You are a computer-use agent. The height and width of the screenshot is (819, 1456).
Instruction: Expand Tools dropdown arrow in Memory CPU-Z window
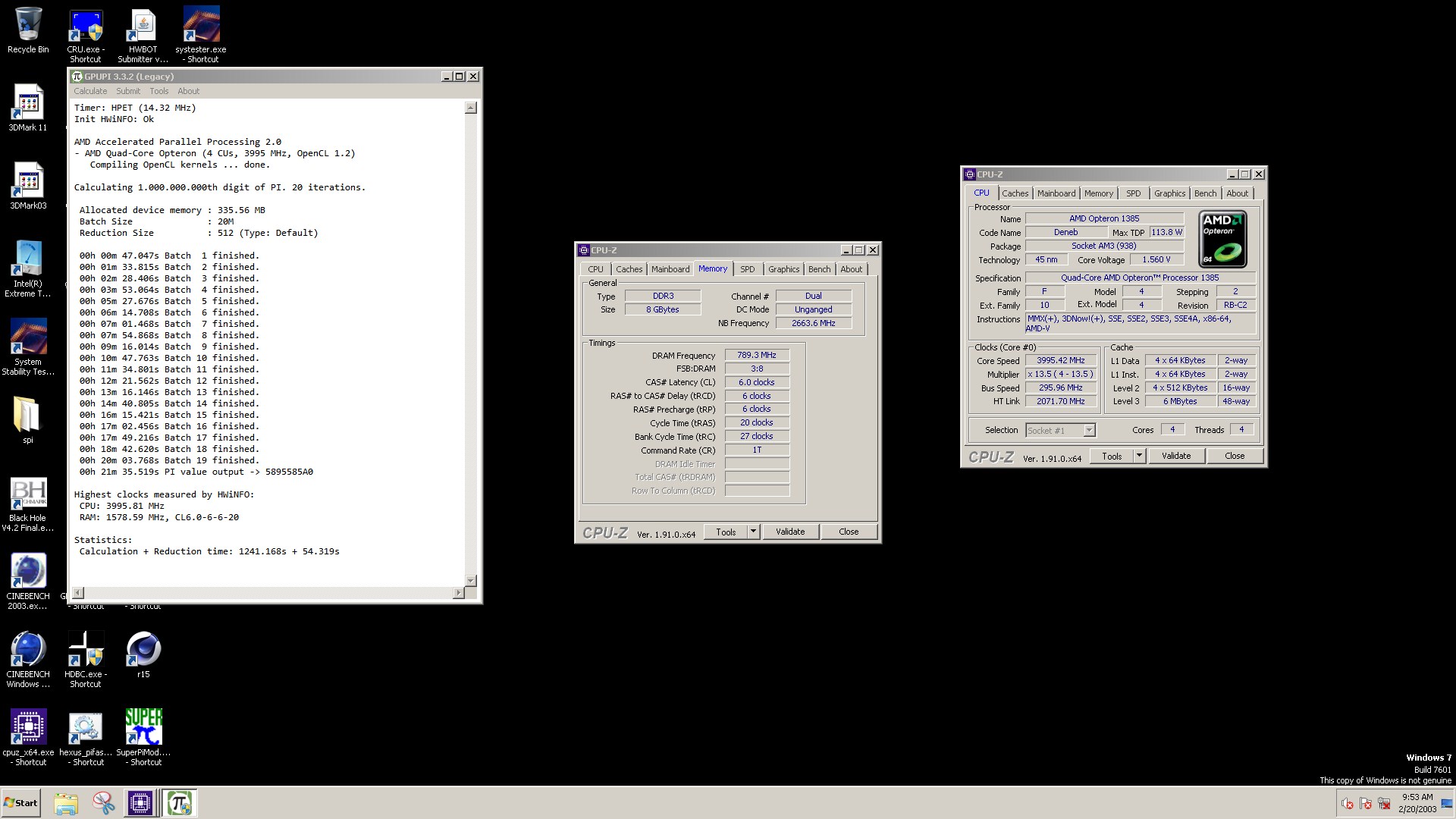(x=753, y=532)
